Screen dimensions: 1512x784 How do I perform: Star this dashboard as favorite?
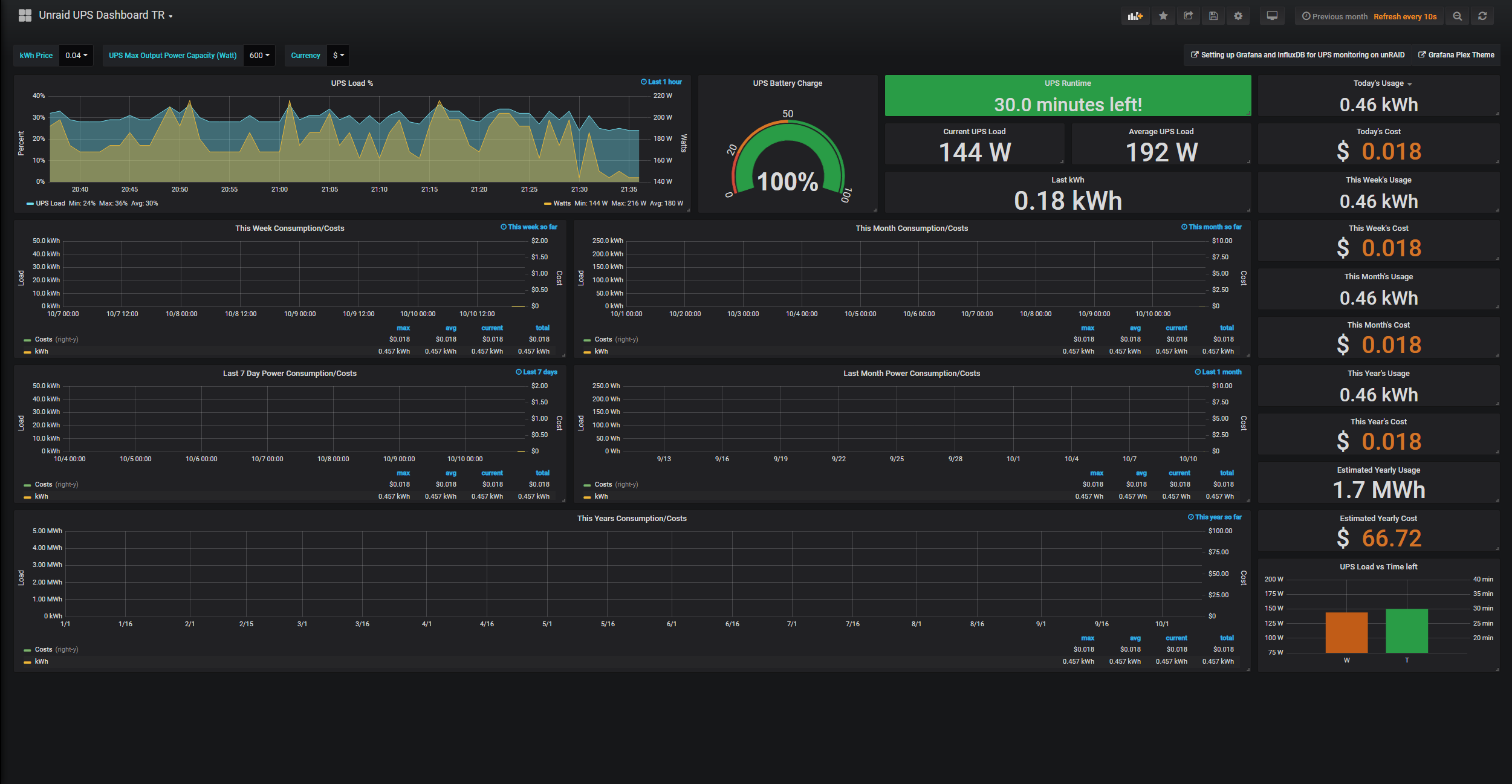[x=1163, y=16]
